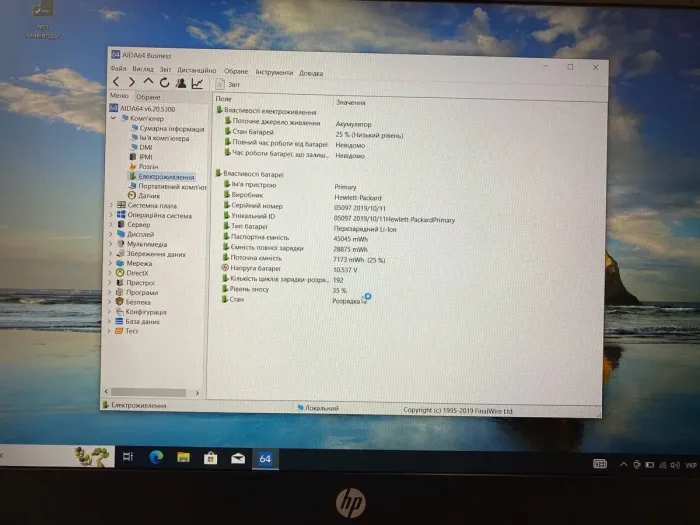Open the user management toolbar icon
This screenshot has width=700, height=525.
click(x=181, y=83)
